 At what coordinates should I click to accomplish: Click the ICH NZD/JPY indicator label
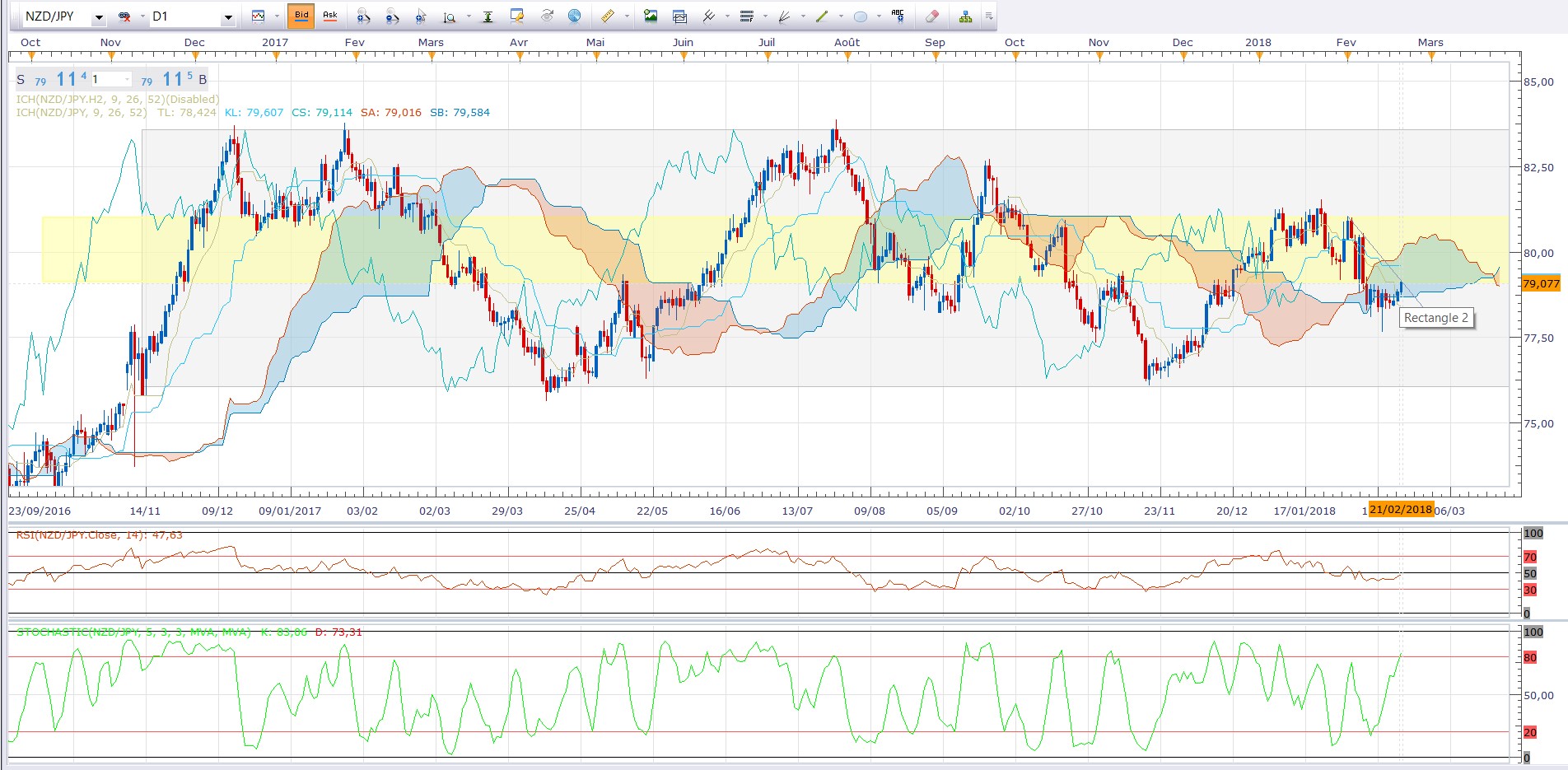coord(82,112)
